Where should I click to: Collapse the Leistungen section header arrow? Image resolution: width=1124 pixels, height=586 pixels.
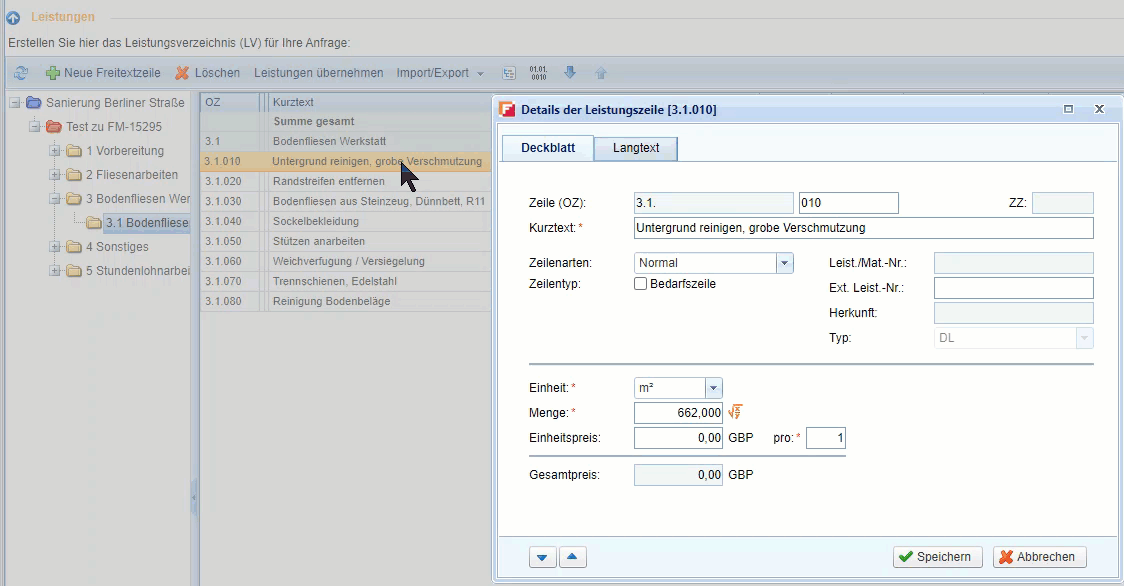(13, 17)
